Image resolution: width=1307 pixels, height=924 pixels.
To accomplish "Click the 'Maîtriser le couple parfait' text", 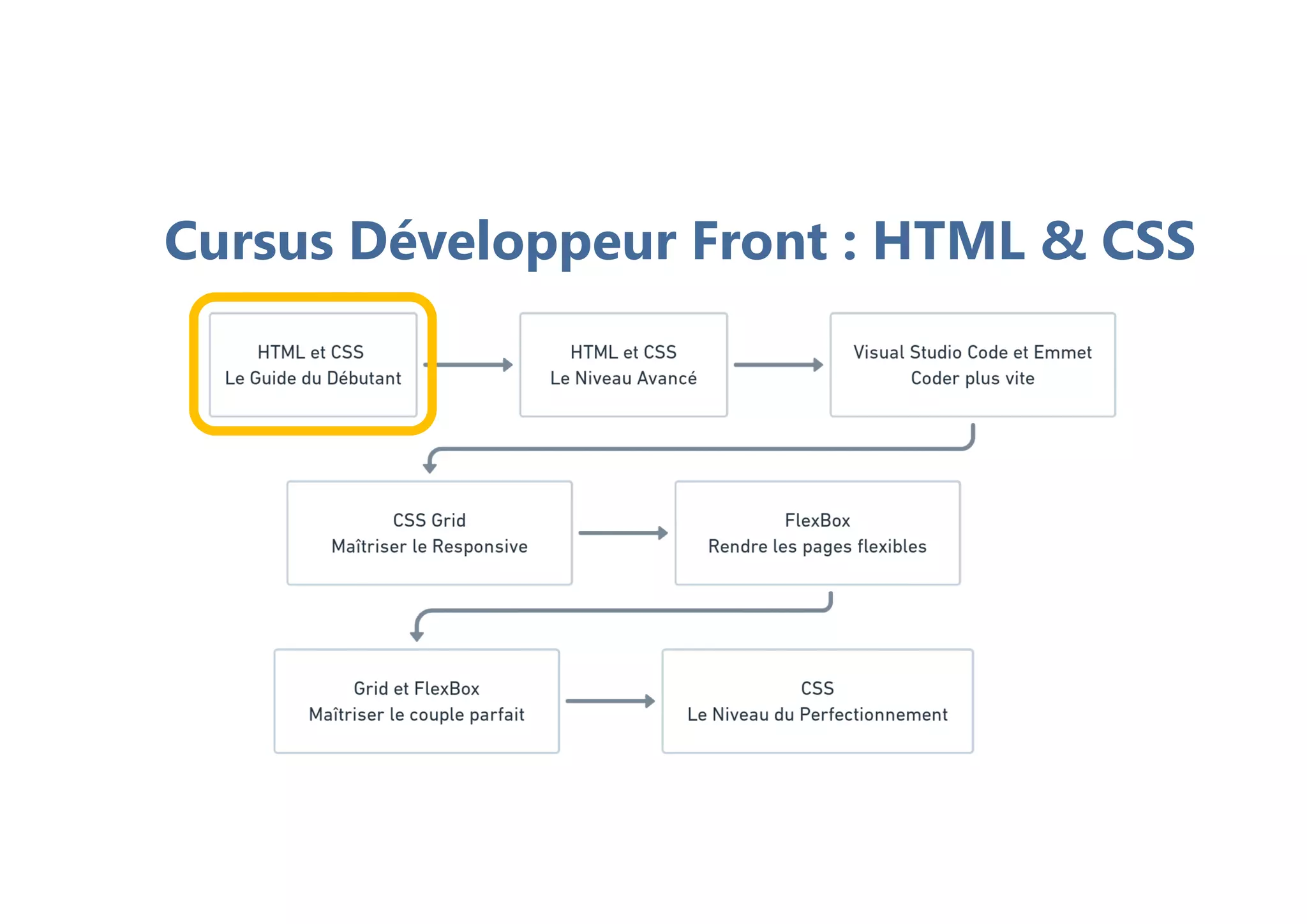I will pos(416,715).
